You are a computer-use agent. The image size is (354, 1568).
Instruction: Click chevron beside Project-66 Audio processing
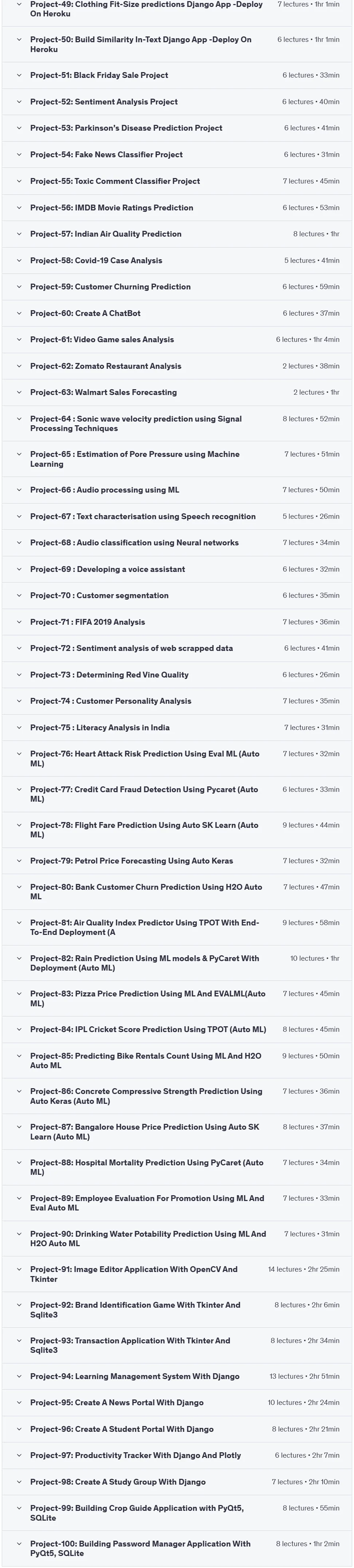19,490
